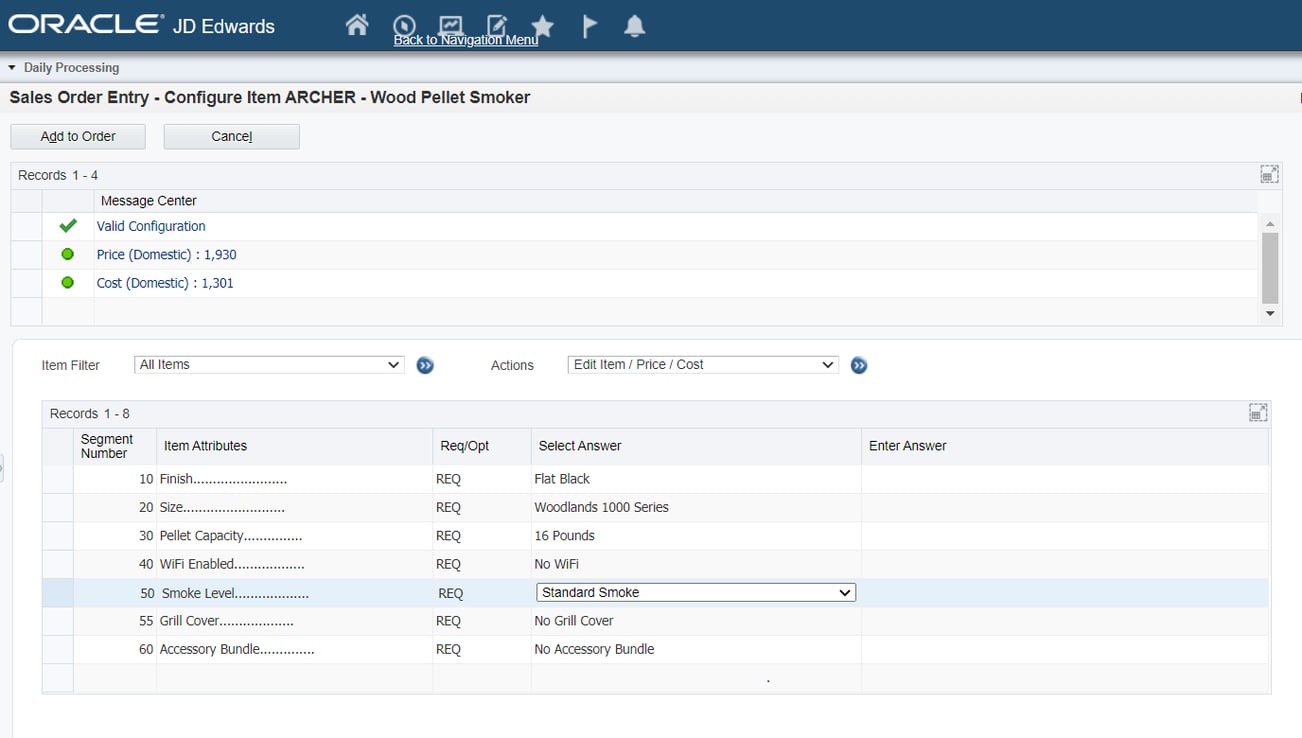The width and height of the screenshot is (1302, 738).
Task: Apply the Item Filter with the Go arrow
Action: [425, 365]
